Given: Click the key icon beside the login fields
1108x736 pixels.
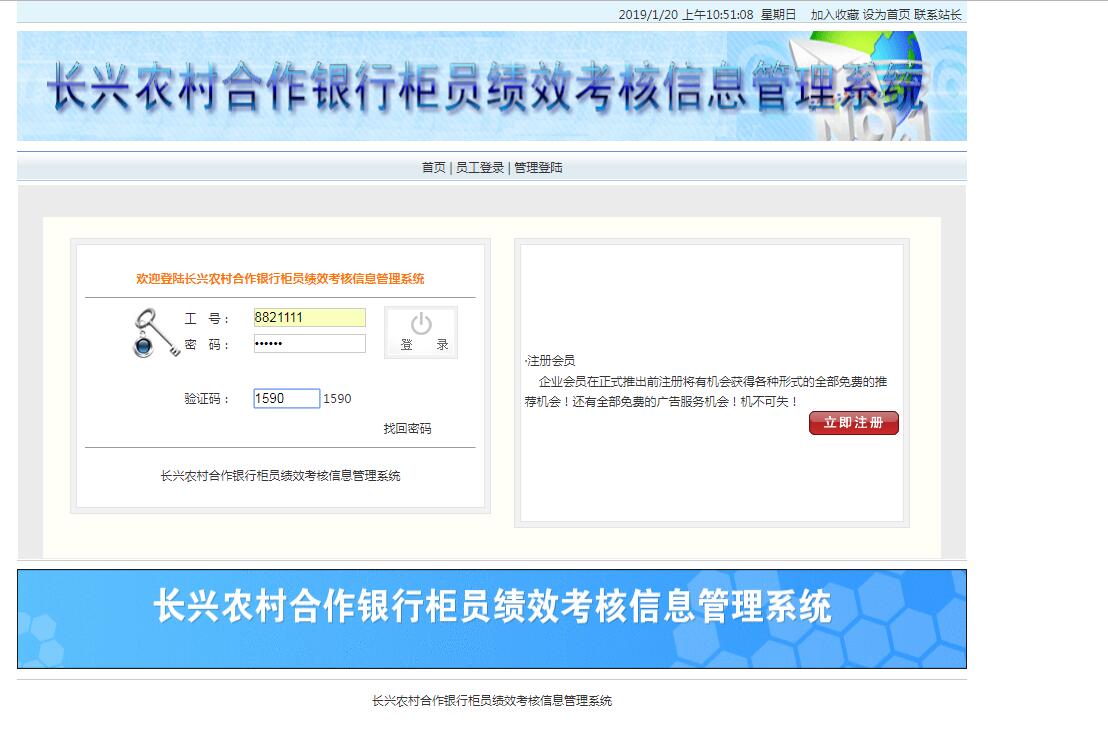Looking at the screenshot, I should click(x=156, y=333).
